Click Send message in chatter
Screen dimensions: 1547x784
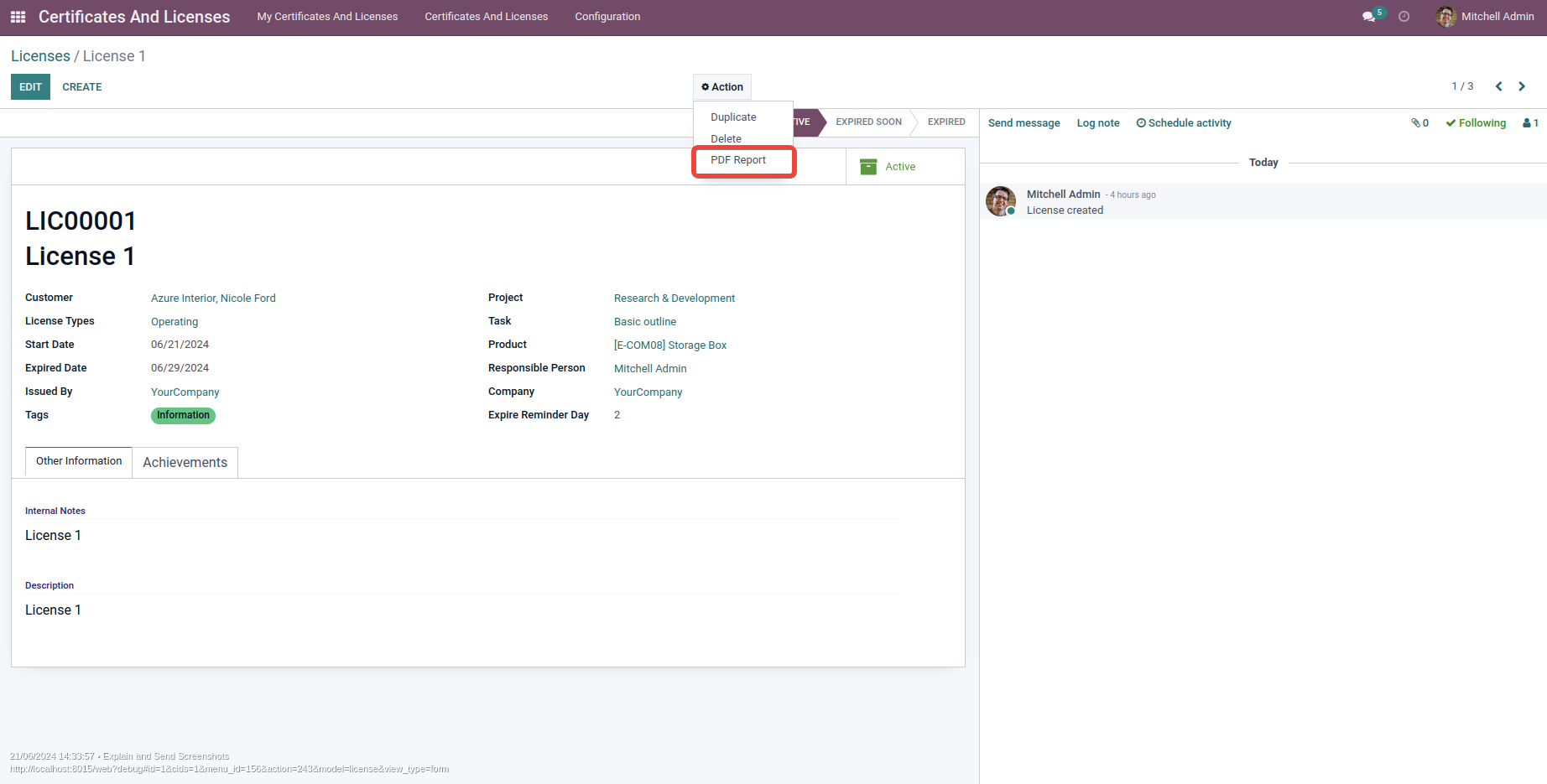click(x=1024, y=123)
